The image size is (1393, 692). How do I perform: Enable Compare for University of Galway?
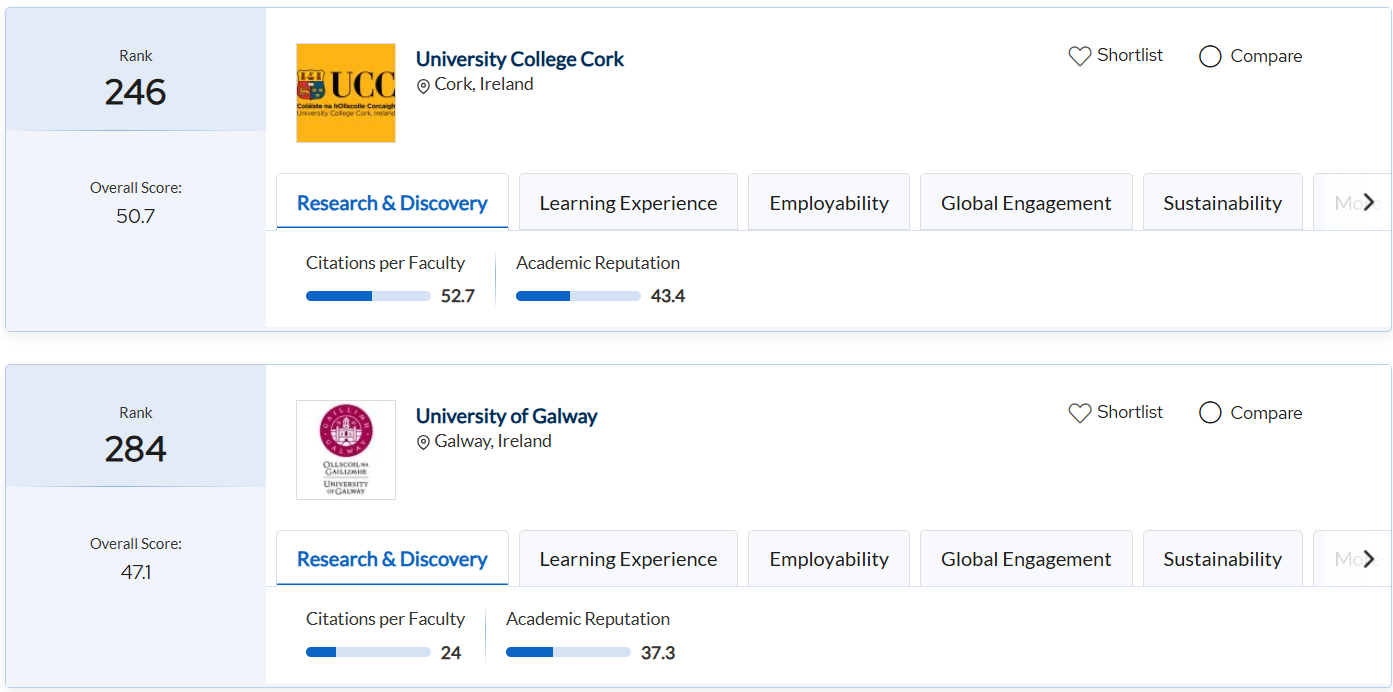1210,413
